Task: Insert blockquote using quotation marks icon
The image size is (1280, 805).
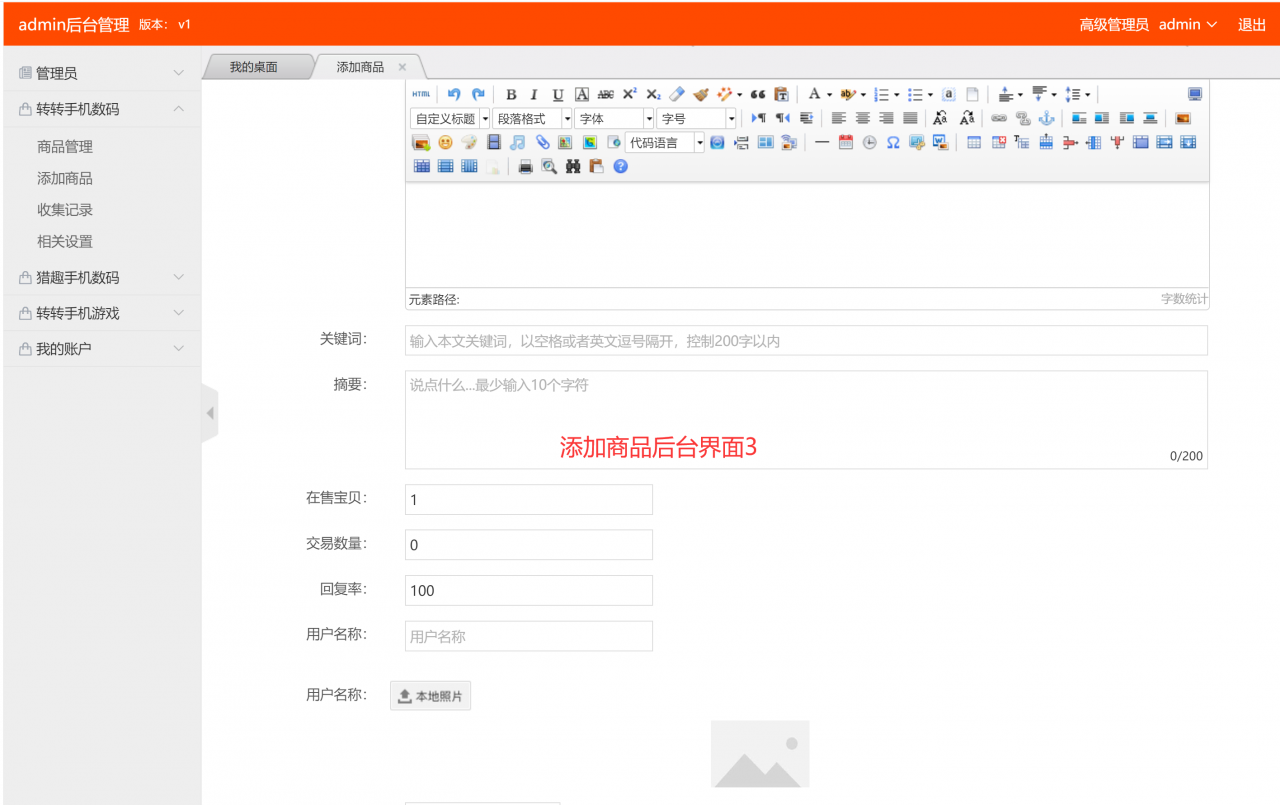Action: [757, 95]
